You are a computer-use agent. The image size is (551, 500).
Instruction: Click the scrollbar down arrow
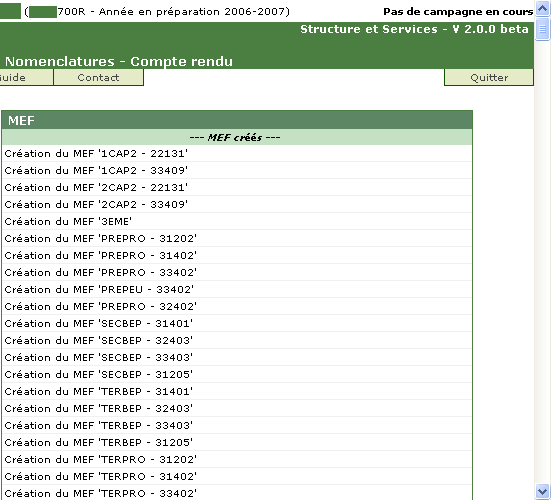[x=543, y=491]
